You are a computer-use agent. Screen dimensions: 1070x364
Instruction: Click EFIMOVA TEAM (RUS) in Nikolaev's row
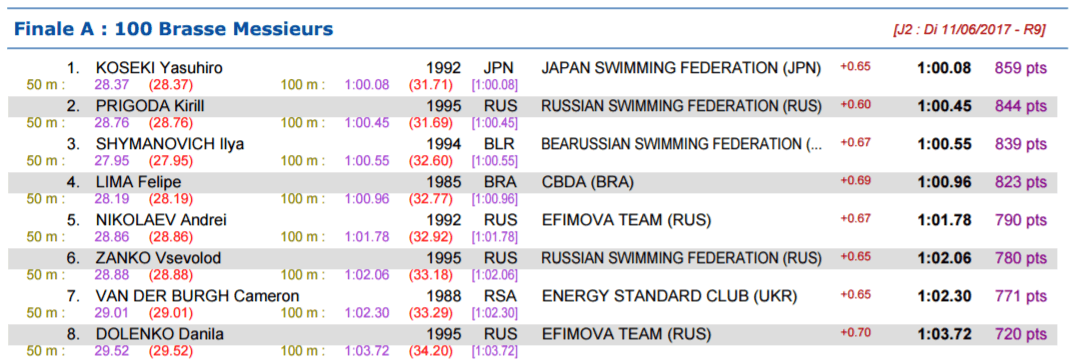626,221
